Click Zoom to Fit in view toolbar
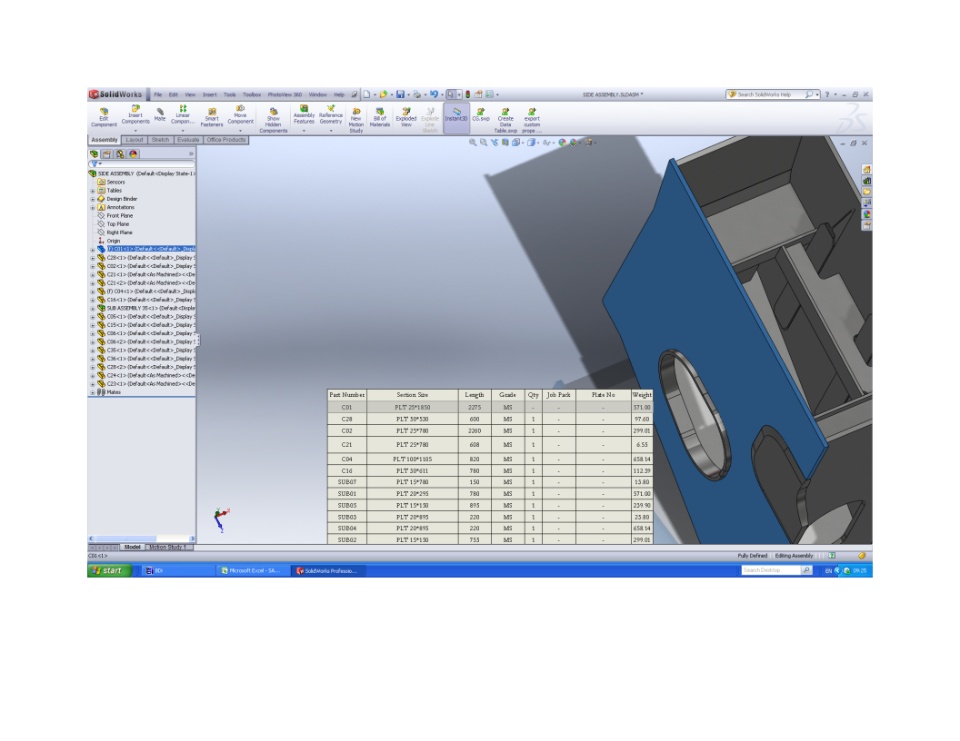 472,142
